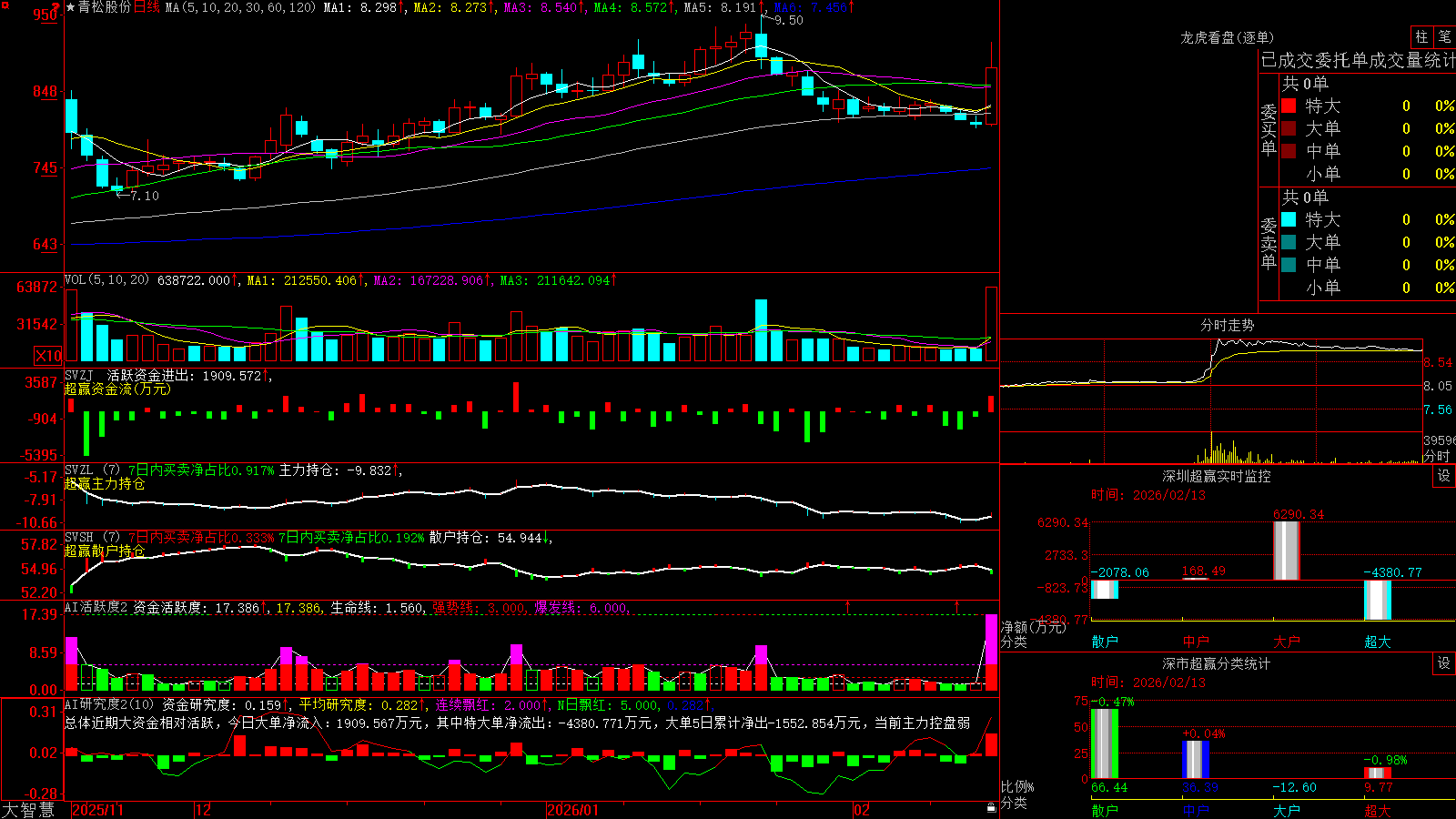Click the dark red 大单 swatch under 委买单
Viewport: 1456px width, 819px height.
pyautogui.click(x=1289, y=128)
